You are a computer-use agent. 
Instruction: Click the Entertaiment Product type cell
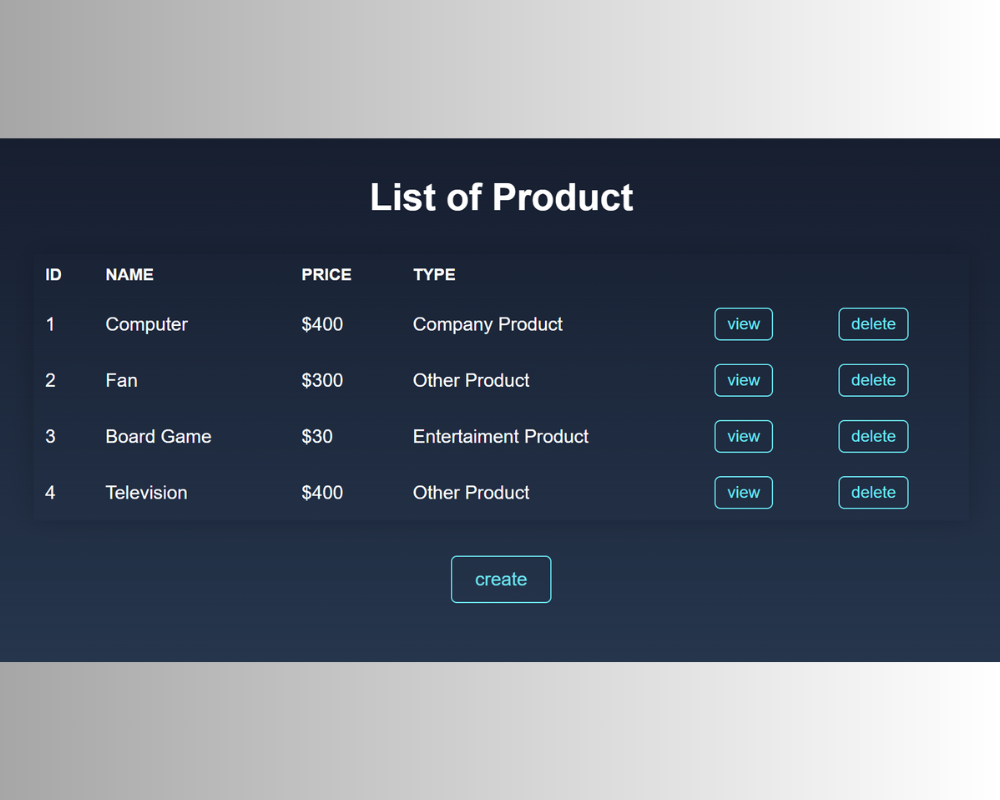click(x=501, y=436)
